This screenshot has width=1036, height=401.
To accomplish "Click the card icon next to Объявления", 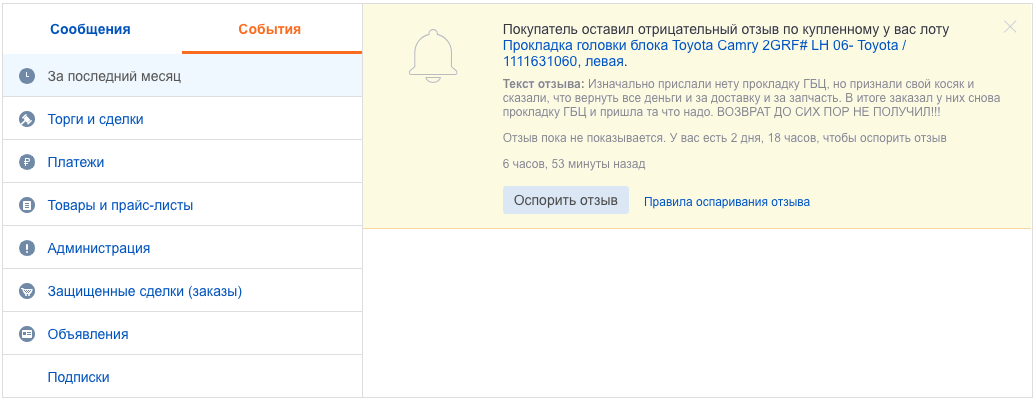I will 27,334.
